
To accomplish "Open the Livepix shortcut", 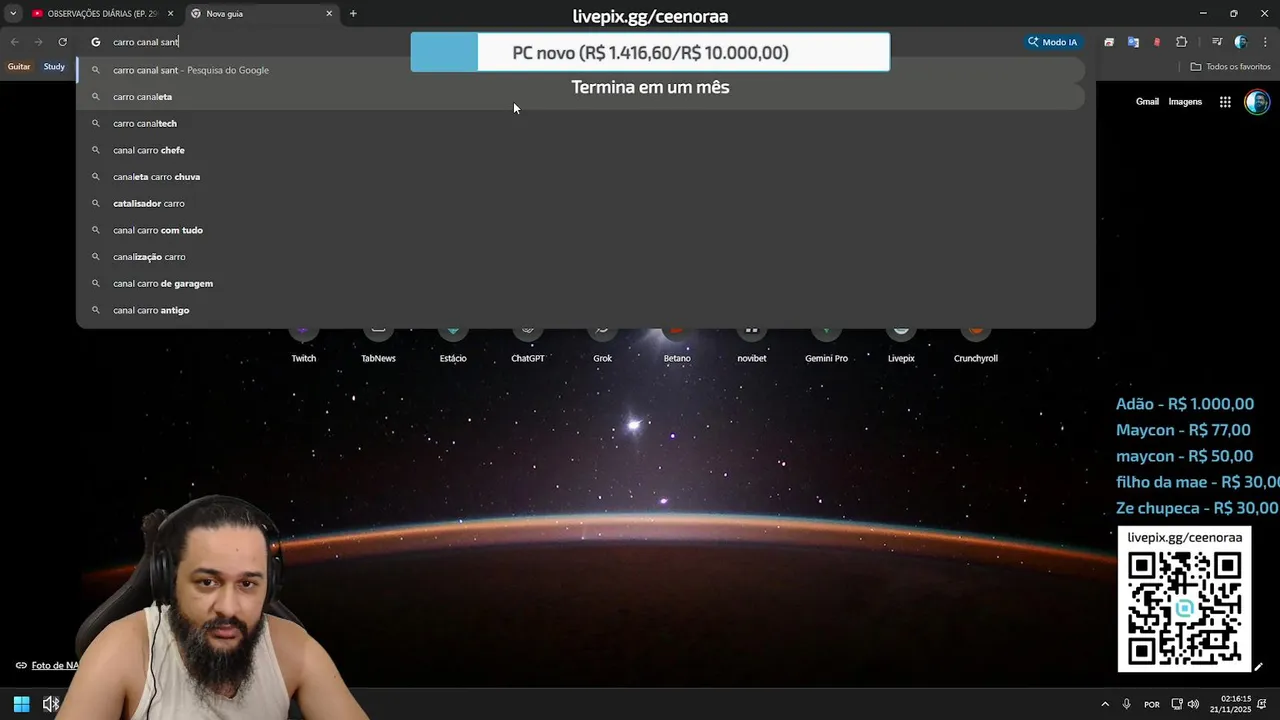I will [901, 345].
